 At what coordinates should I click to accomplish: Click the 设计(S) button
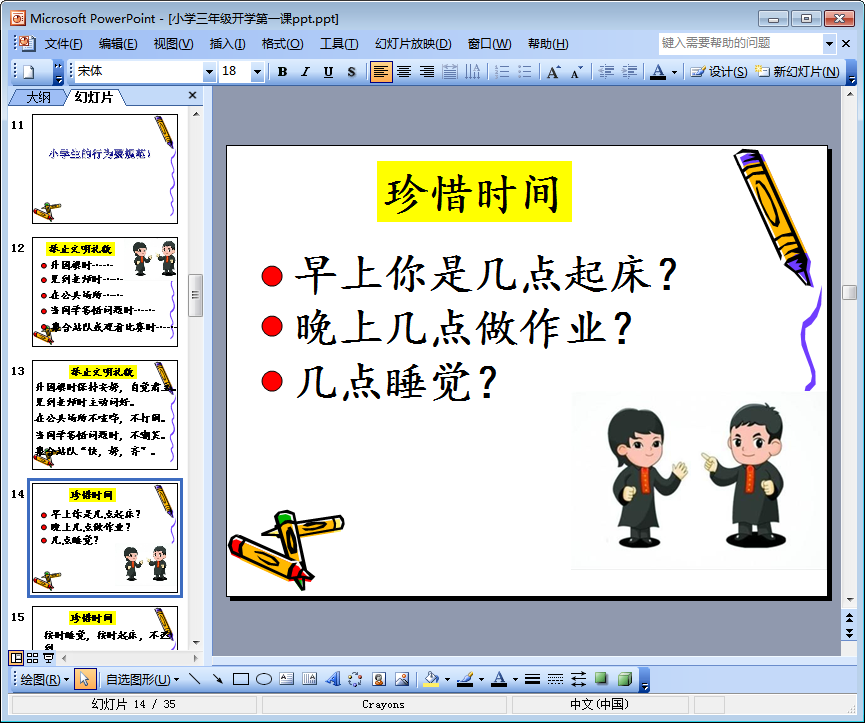719,72
